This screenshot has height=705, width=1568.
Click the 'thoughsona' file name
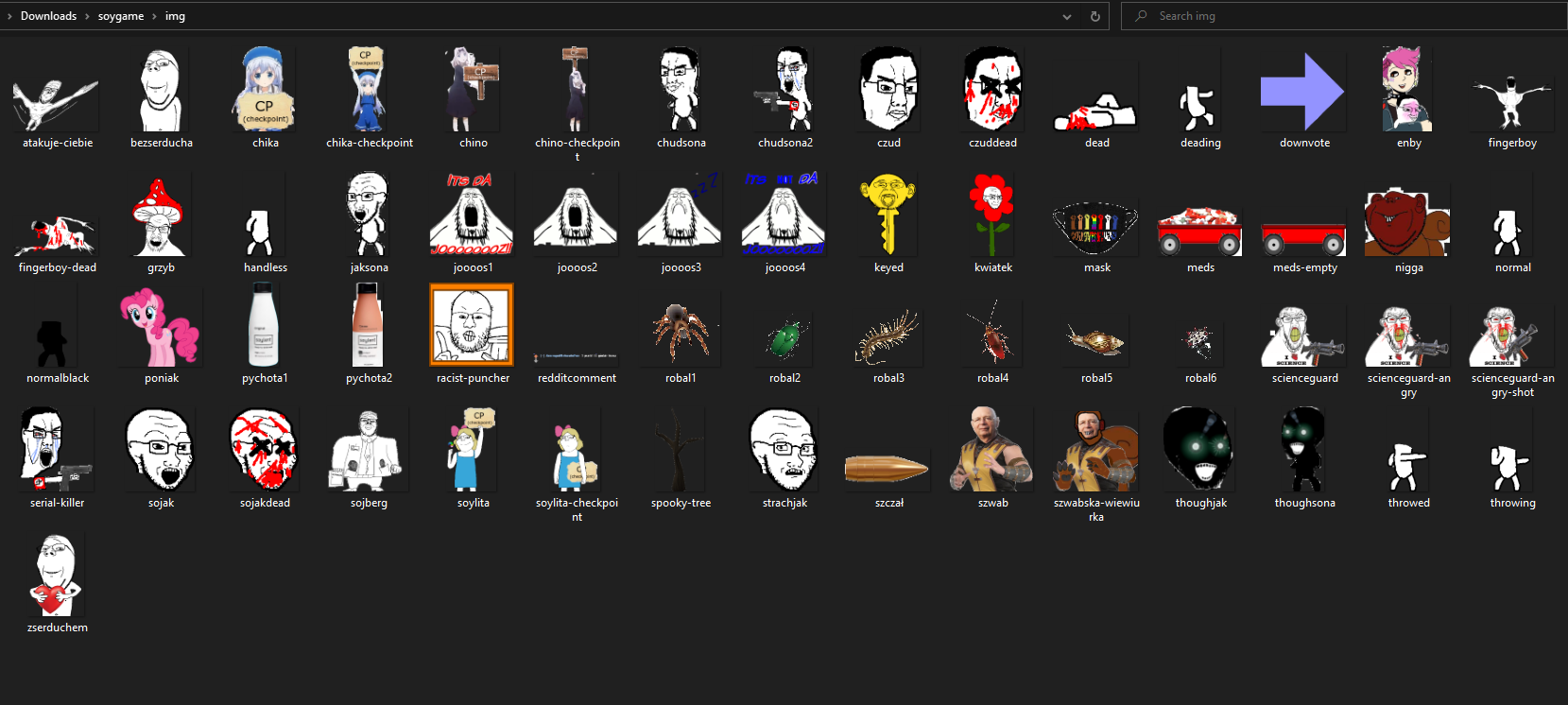[1304, 503]
